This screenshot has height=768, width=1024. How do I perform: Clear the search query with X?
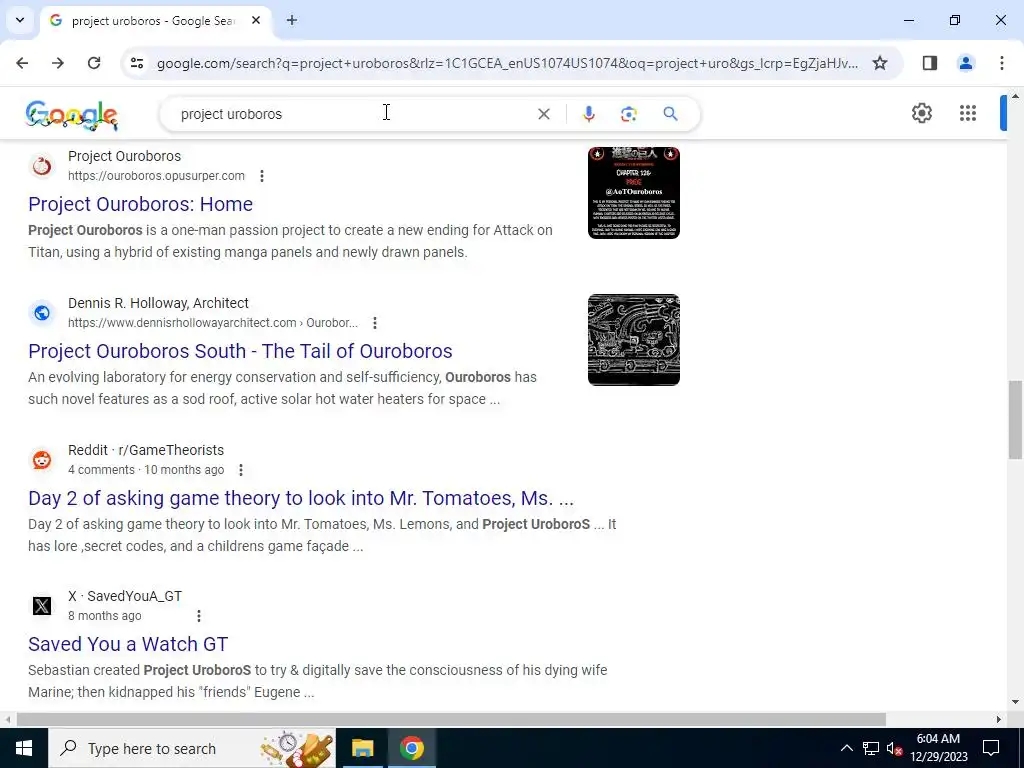(543, 114)
